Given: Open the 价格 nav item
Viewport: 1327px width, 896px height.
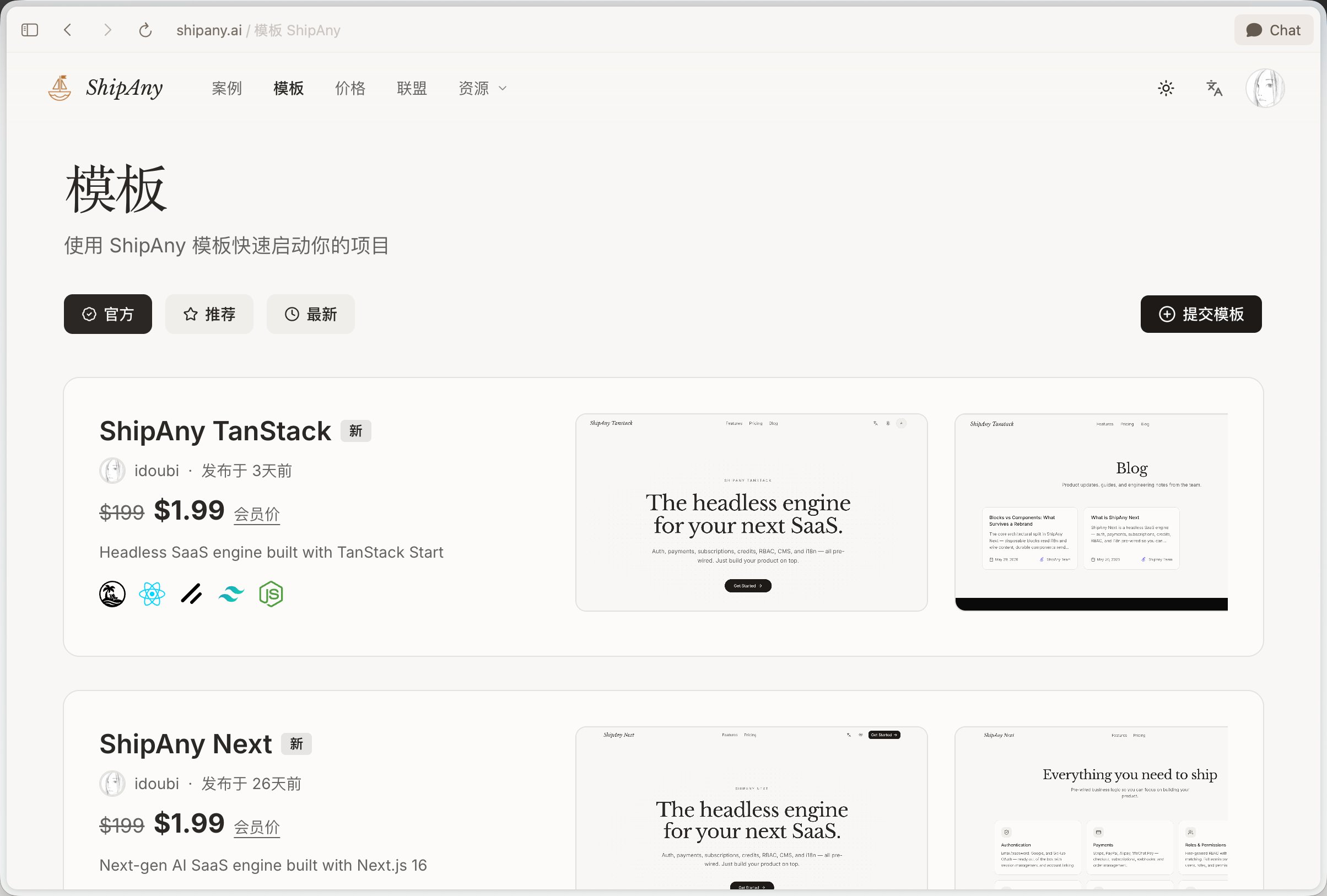Looking at the screenshot, I should point(350,89).
